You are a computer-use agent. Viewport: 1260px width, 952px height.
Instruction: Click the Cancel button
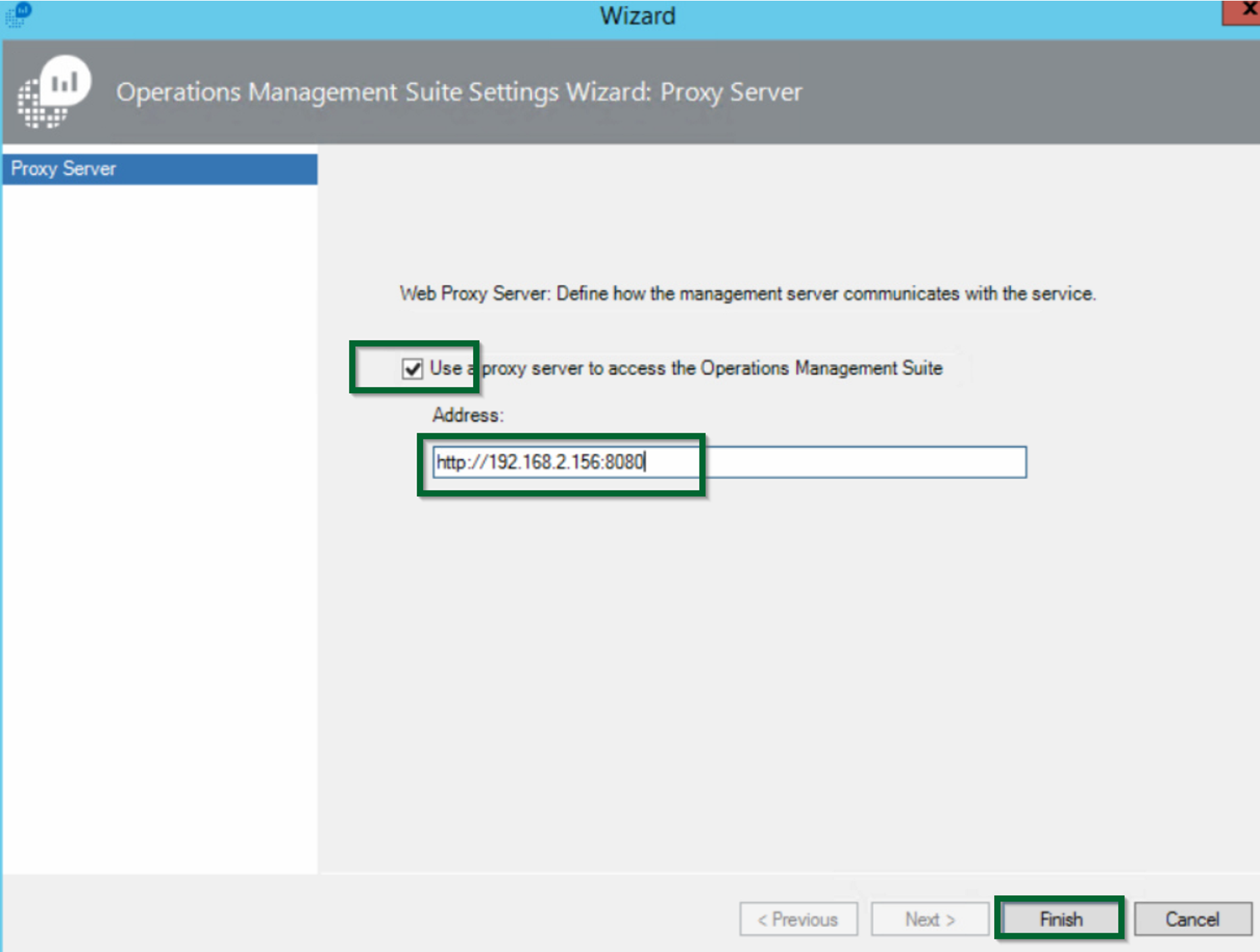pos(1192,919)
